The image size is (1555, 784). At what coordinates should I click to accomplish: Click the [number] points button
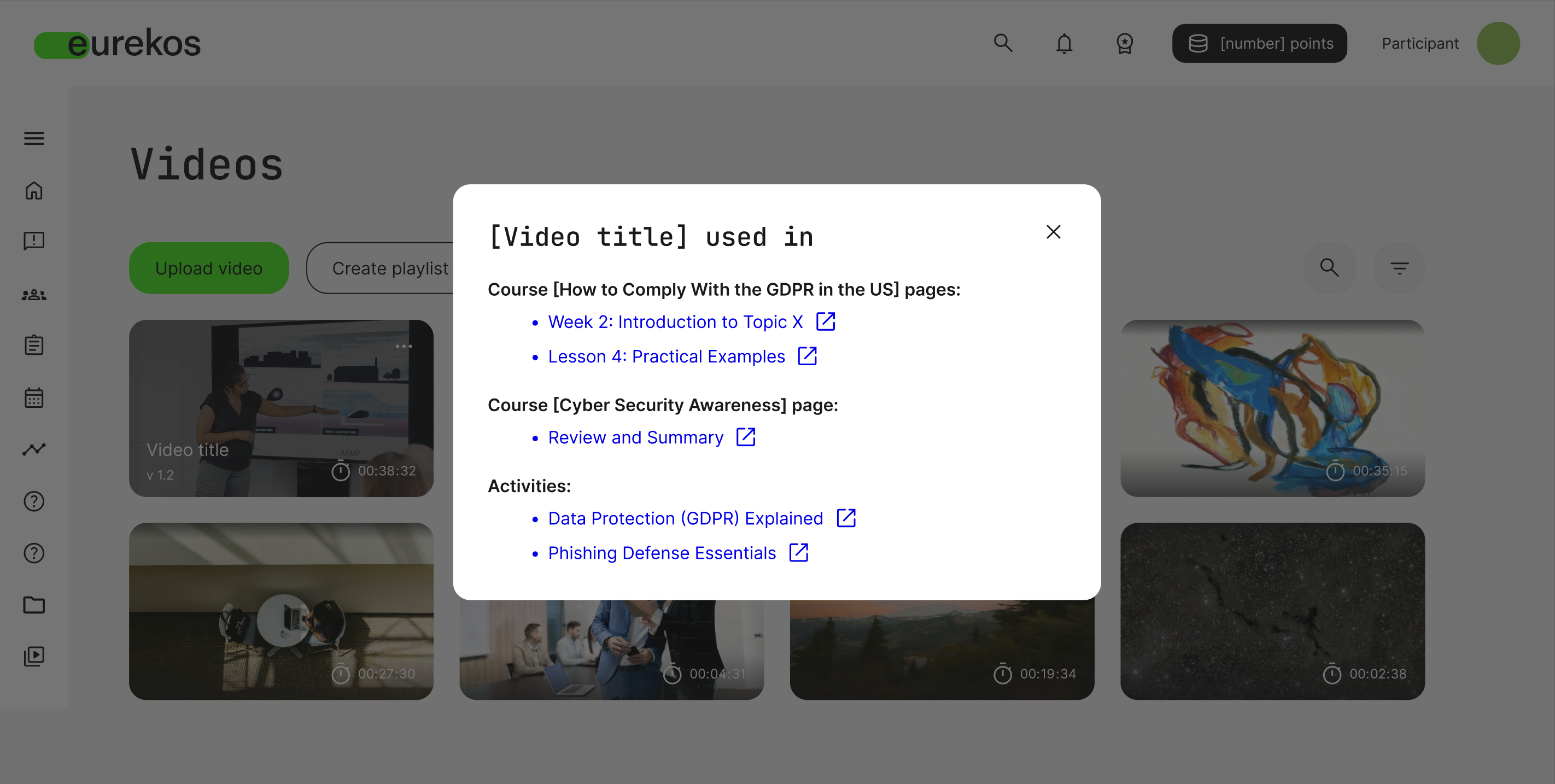point(1259,43)
